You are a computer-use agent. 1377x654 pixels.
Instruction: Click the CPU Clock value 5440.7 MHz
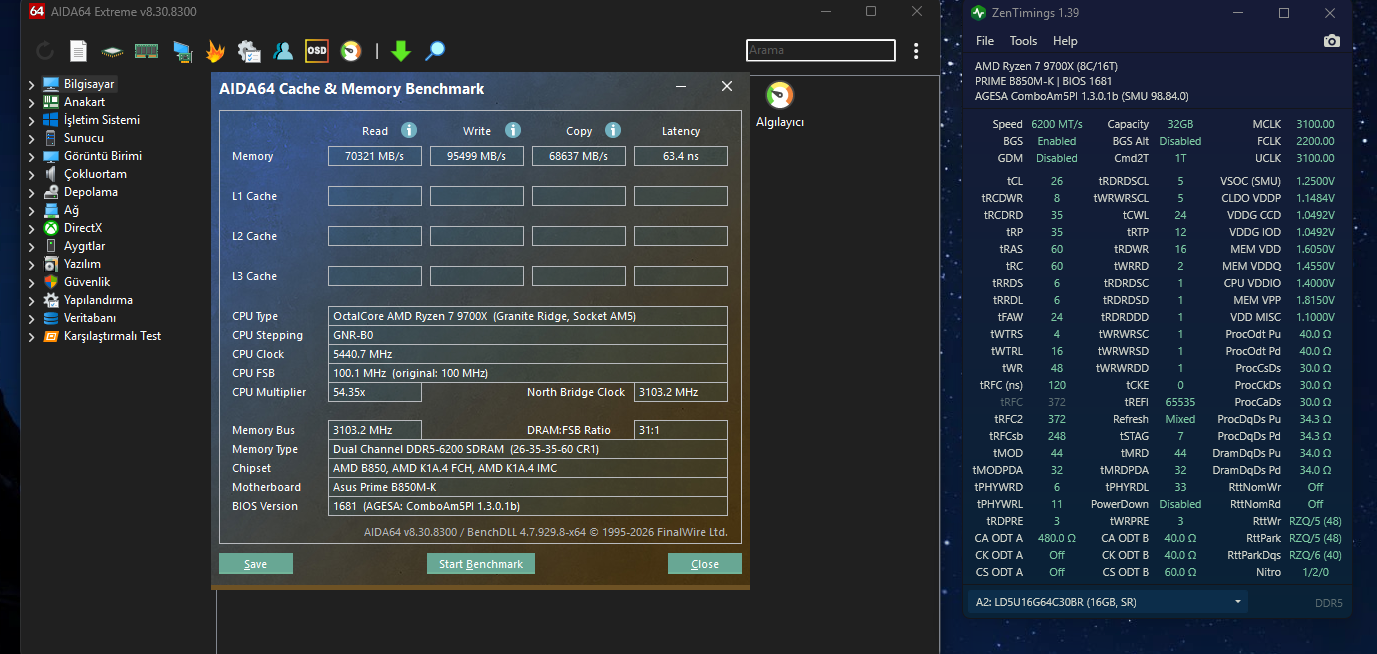coord(528,354)
